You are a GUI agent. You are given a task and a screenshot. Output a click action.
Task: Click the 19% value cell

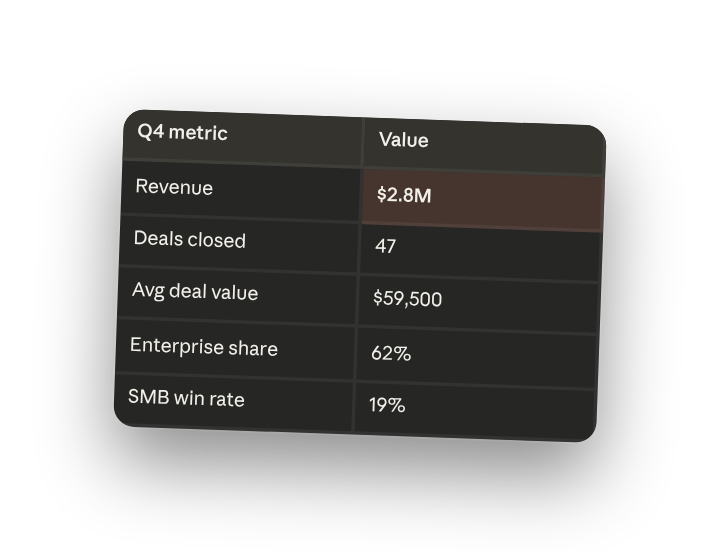(475, 410)
